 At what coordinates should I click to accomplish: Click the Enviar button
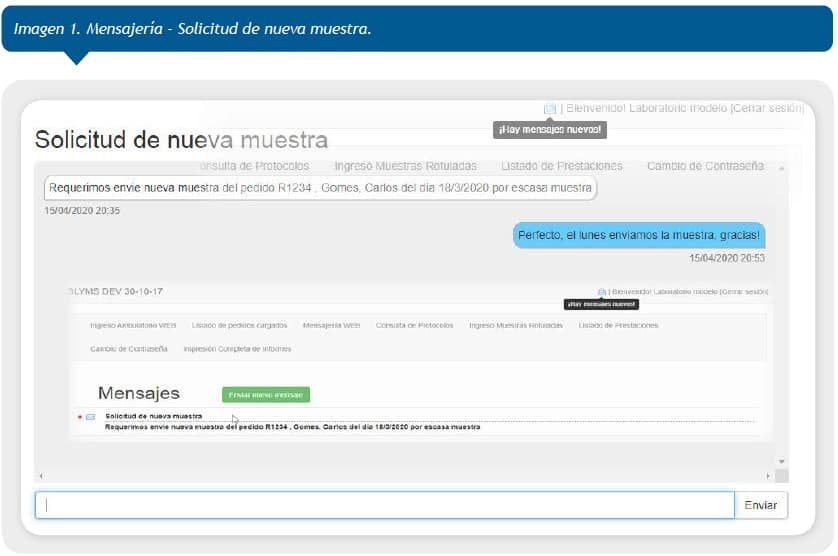tap(761, 506)
